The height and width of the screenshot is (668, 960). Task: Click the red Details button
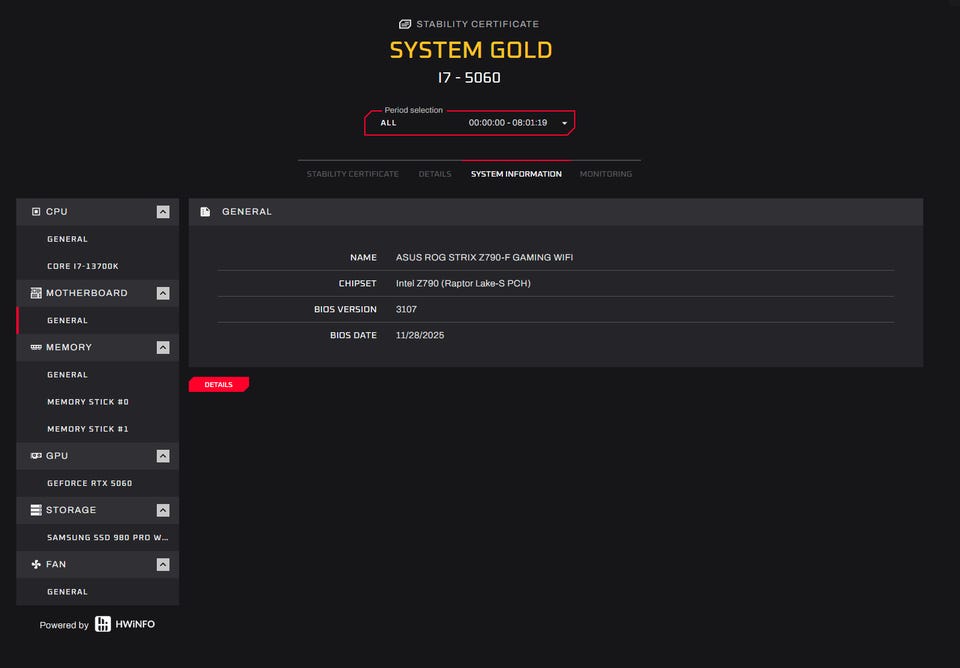coord(219,385)
